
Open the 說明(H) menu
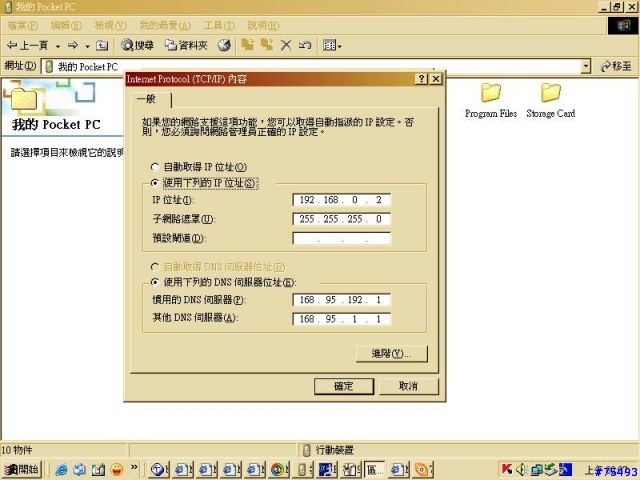(263, 26)
